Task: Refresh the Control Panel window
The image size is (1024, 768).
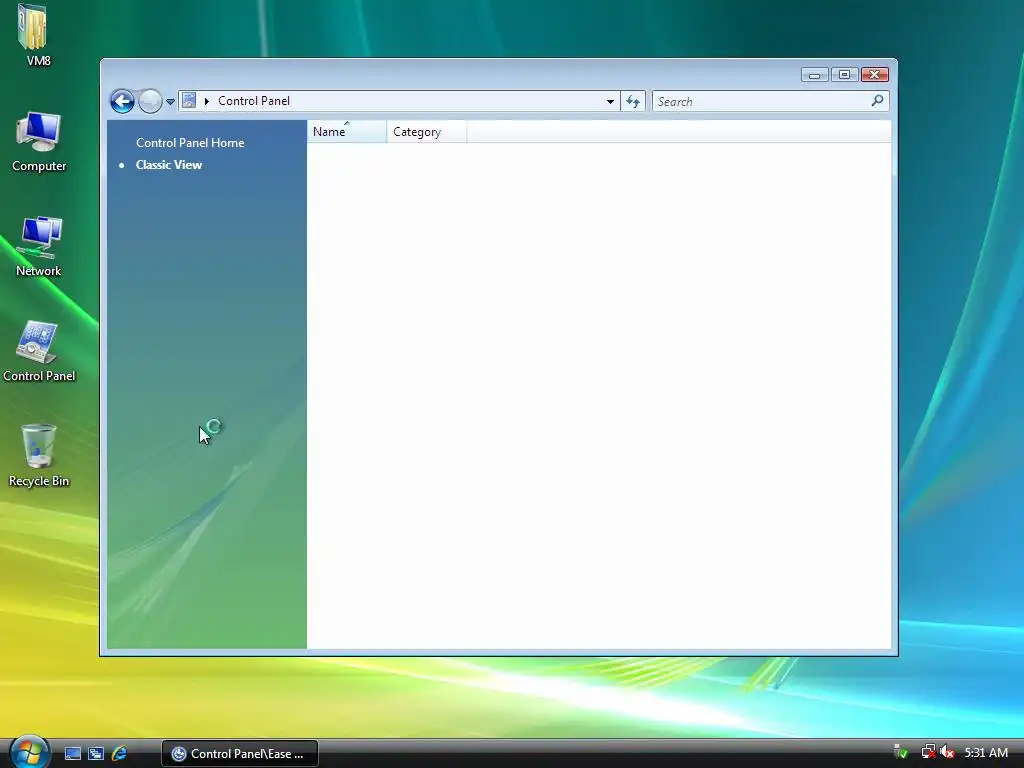Action: point(633,101)
